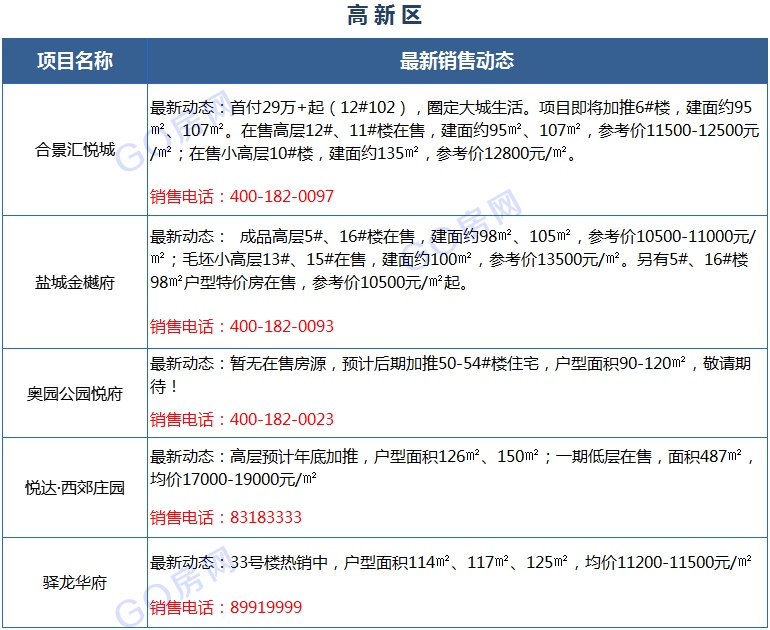Click the text 均价11200-11500元/㎡
This screenshot has height=630, width=770.
[668, 562]
